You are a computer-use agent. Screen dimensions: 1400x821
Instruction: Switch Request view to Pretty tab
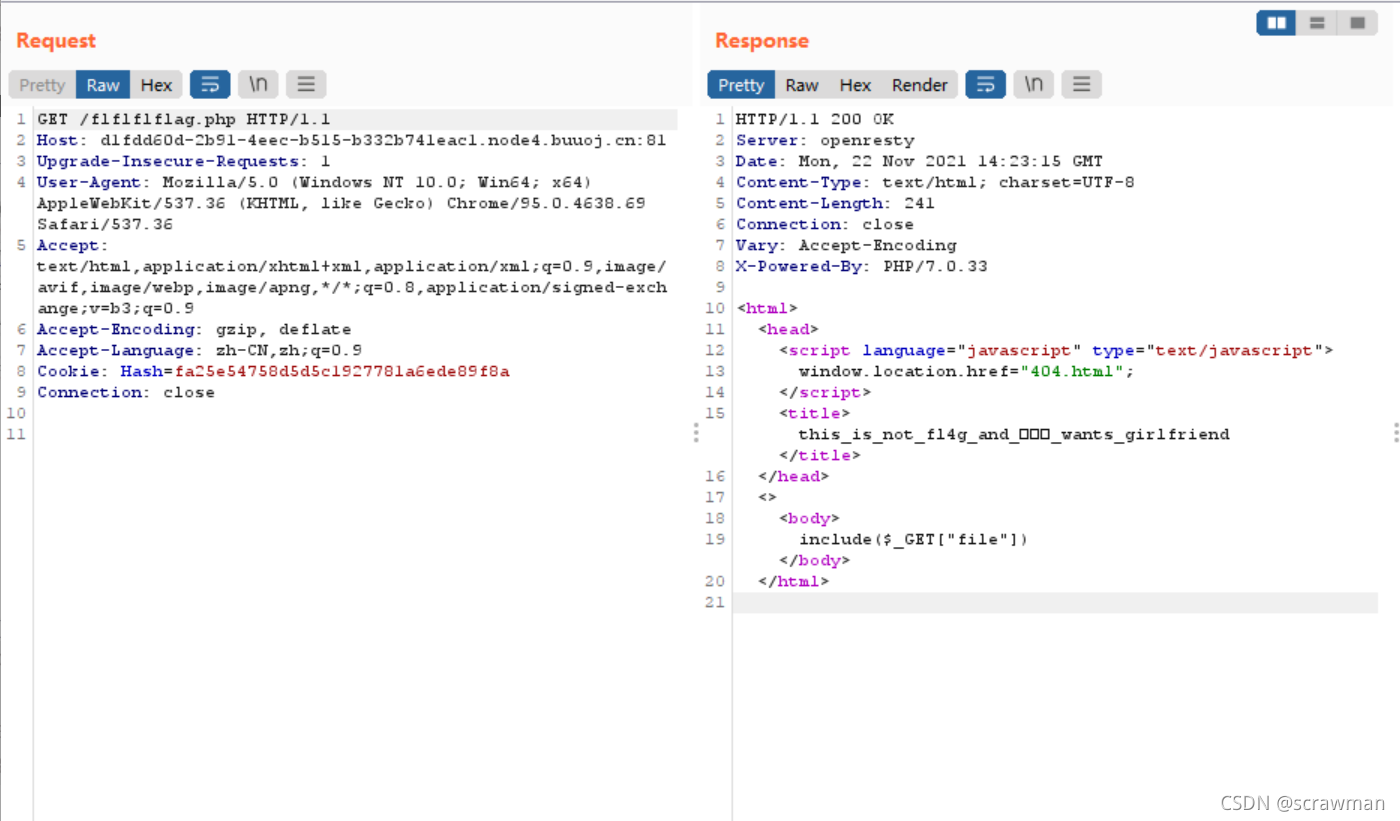point(42,85)
